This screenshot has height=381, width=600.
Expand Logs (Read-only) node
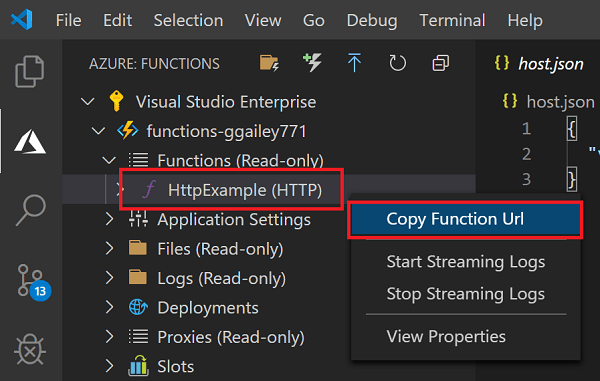(109, 278)
